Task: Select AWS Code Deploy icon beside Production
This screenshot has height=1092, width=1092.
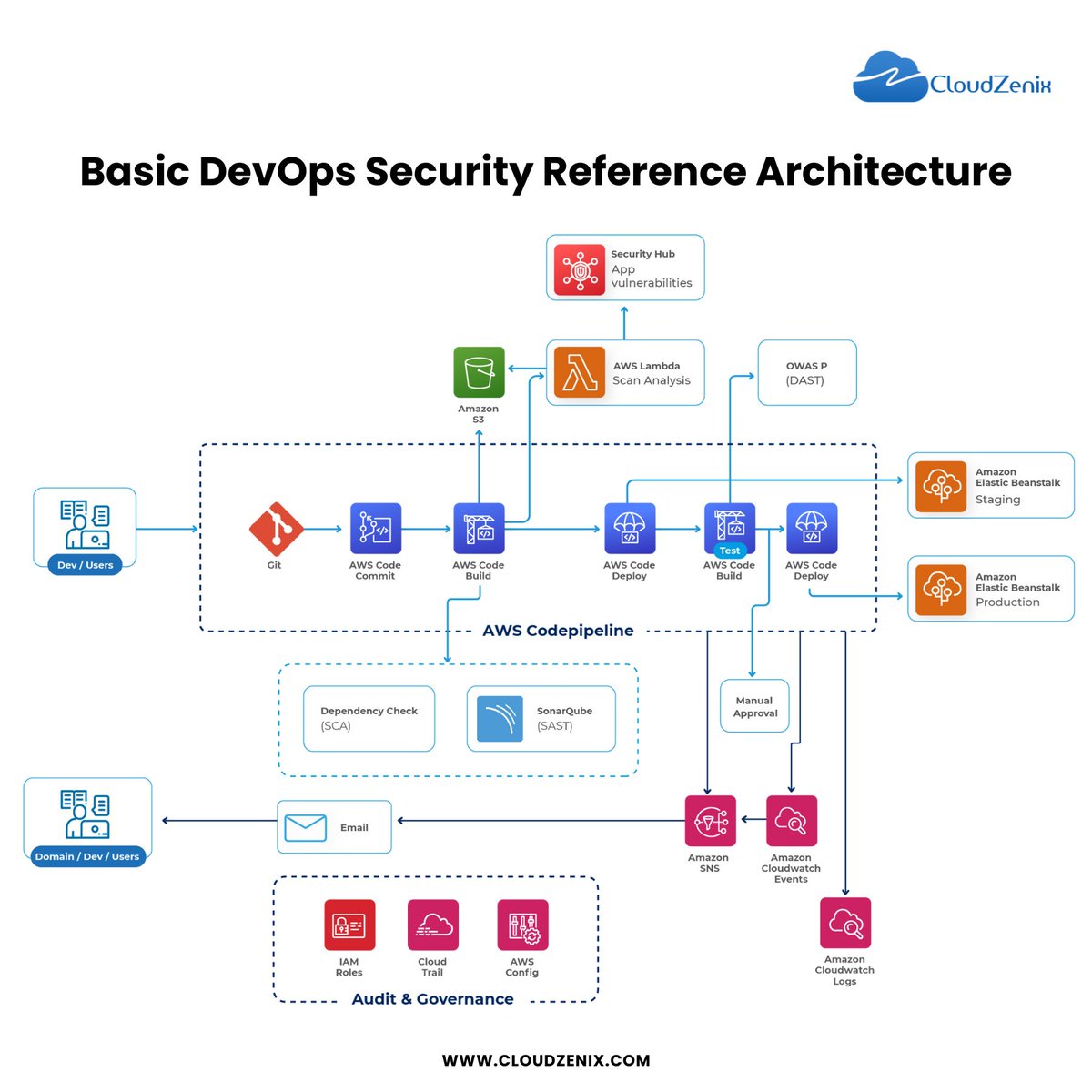Action: [812, 529]
